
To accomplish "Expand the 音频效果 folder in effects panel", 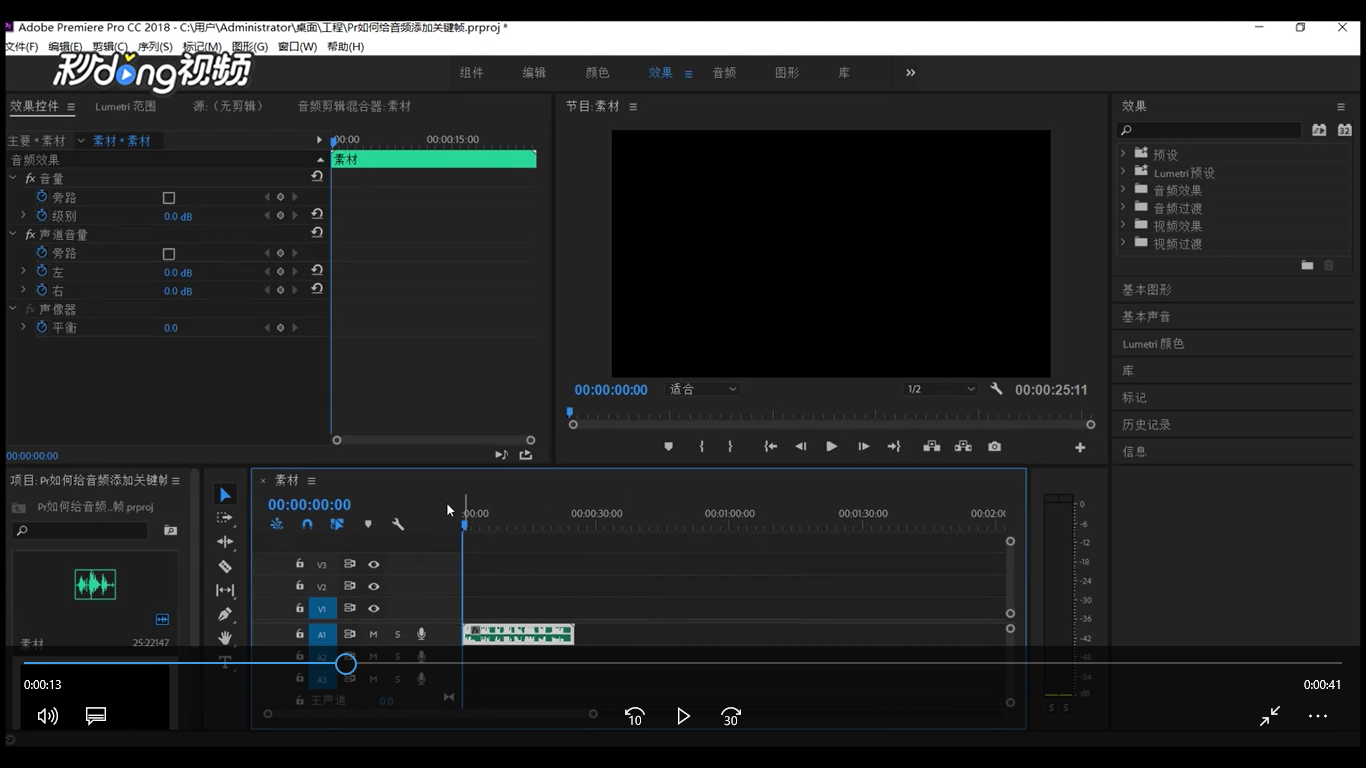I will [x=1123, y=189].
